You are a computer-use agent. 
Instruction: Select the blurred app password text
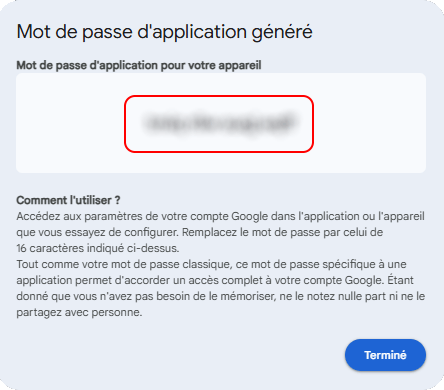click(x=219, y=123)
